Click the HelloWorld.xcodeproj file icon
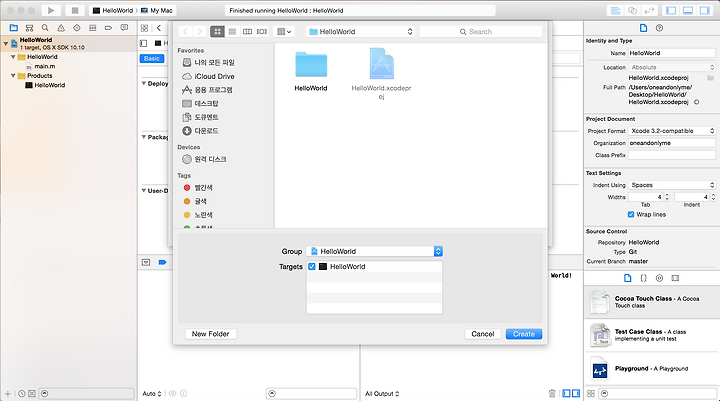This screenshot has height=401, width=720. (382, 64)
